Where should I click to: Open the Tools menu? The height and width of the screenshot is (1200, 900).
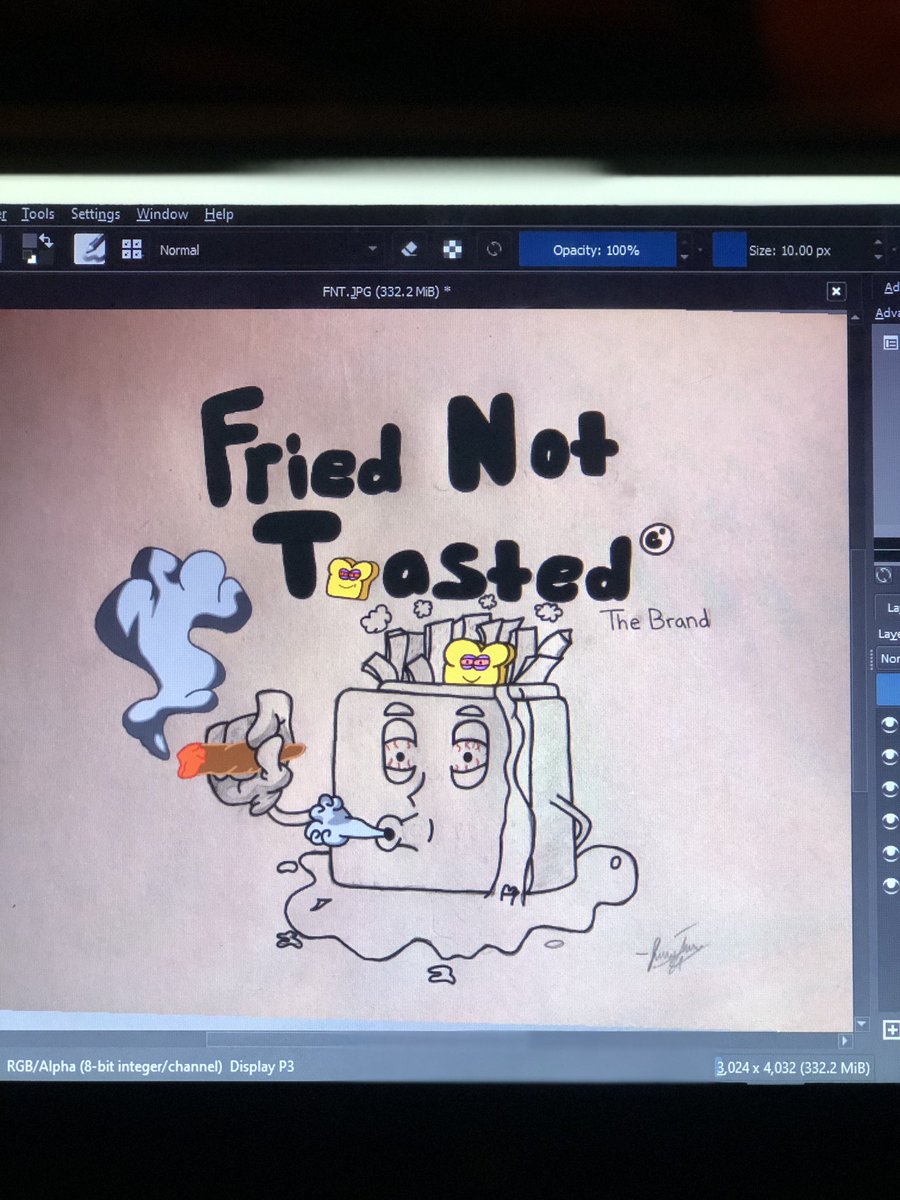[38, 214]
